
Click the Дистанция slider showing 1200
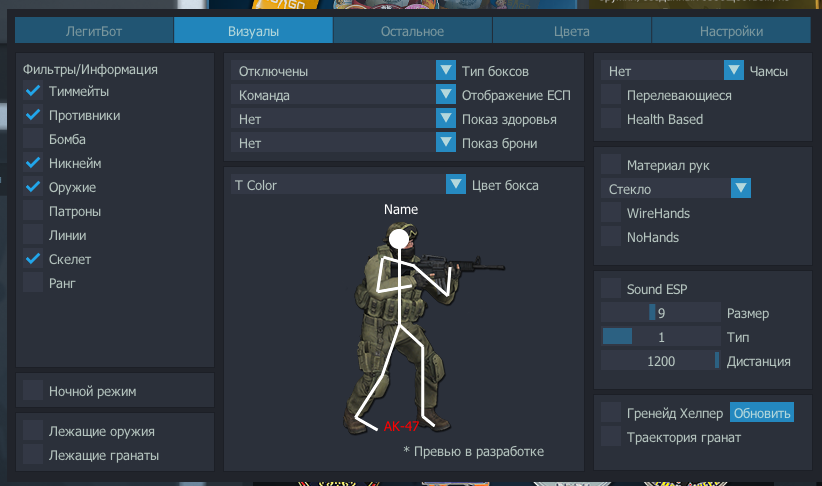click(x=661, y=361)
